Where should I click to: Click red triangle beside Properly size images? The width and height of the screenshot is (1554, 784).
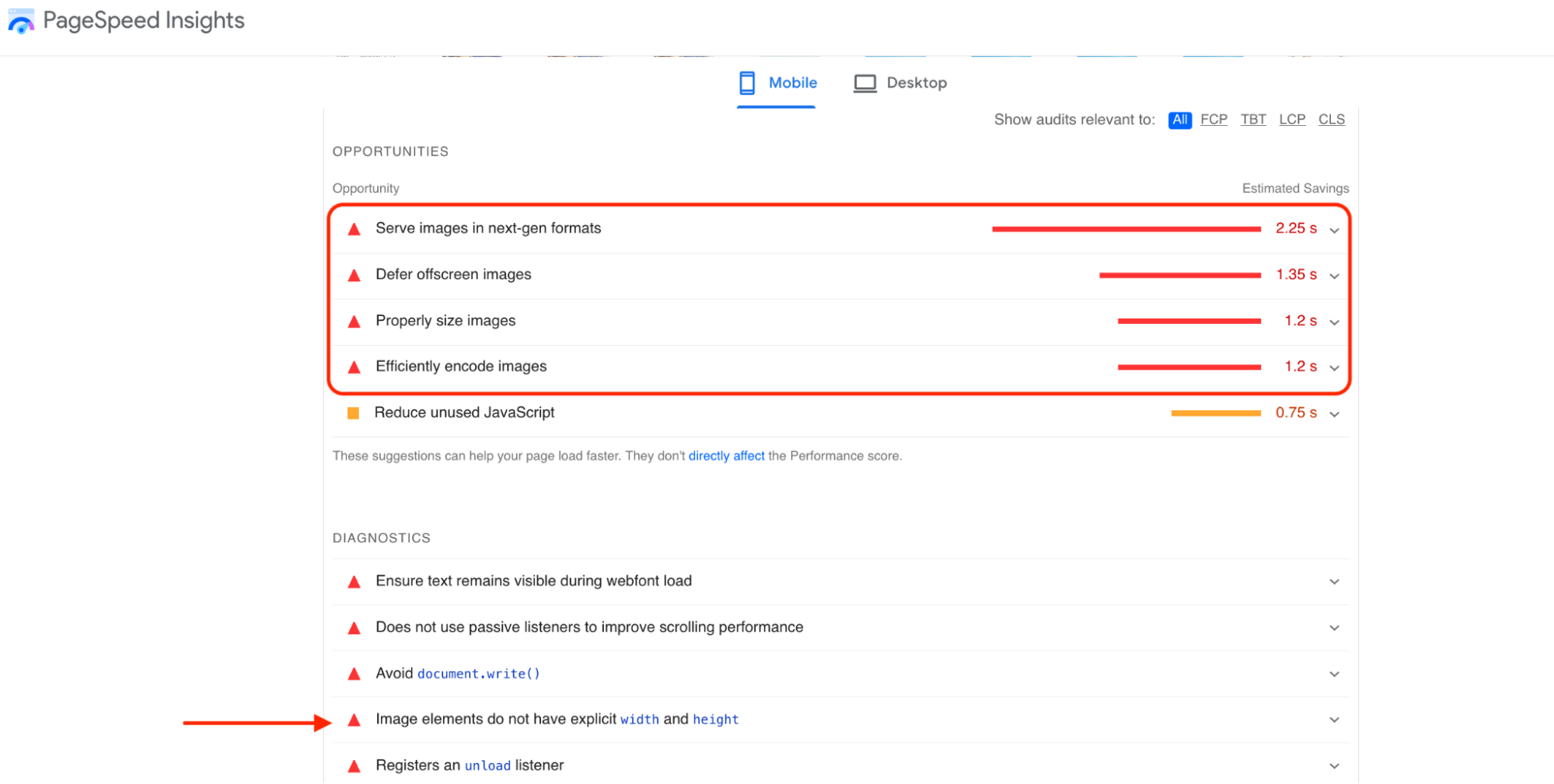pos(354,321)
